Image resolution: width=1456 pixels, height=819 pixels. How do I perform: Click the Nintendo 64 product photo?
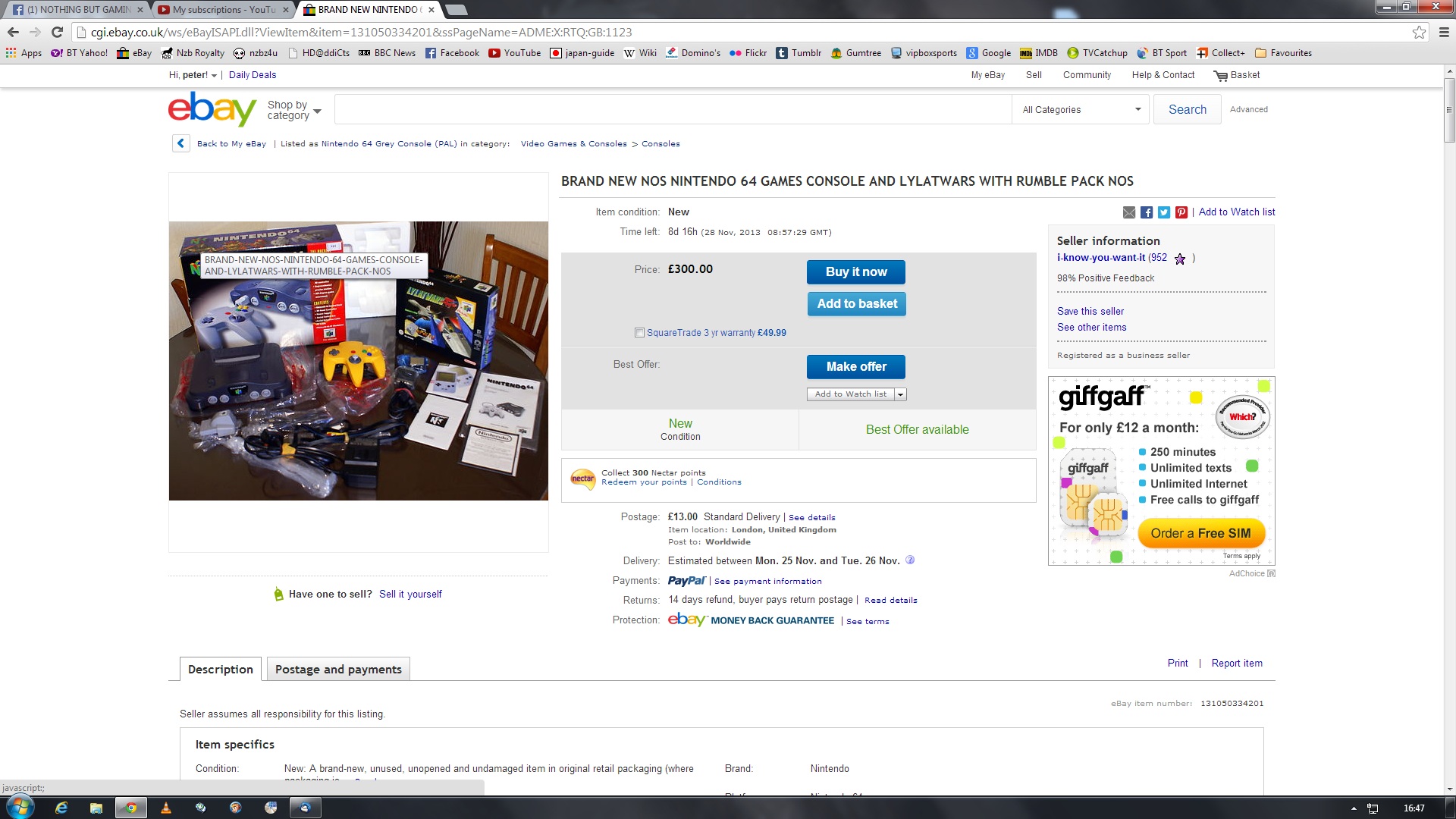pyautogui.click(x=359, y=361)
